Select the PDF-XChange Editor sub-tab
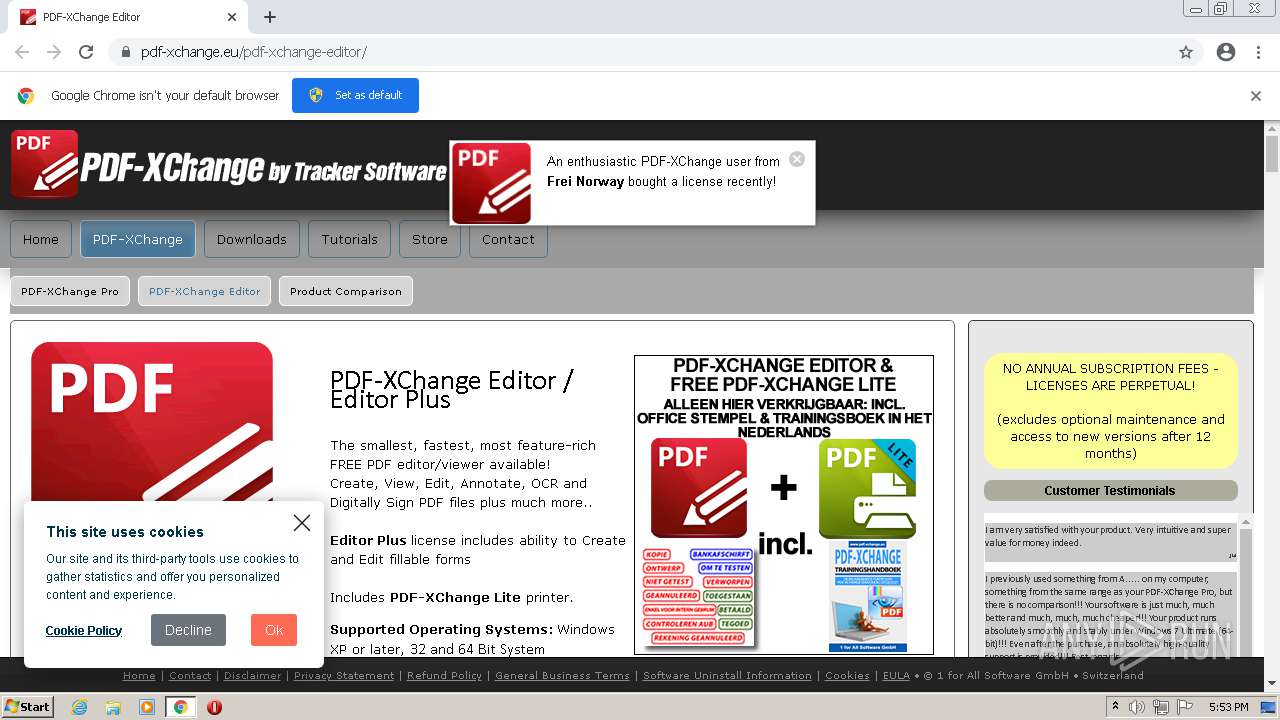This screenshot has width=1280, height=720. pos(205,291)
